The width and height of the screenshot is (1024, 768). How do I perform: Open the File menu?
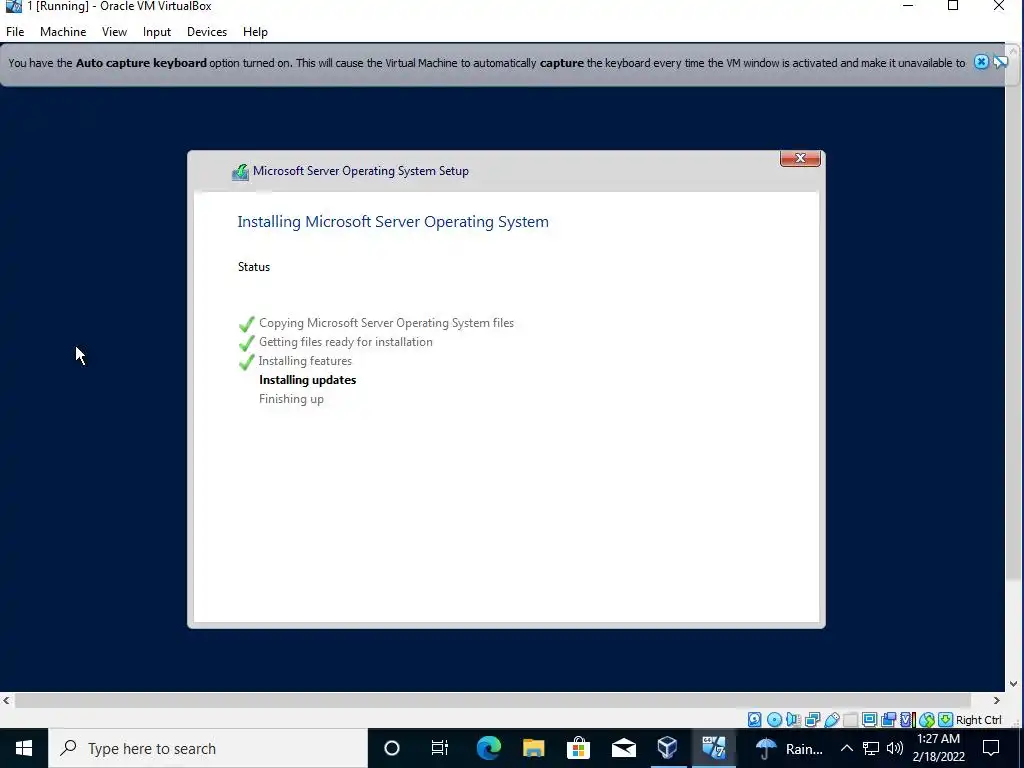[15, 31]
